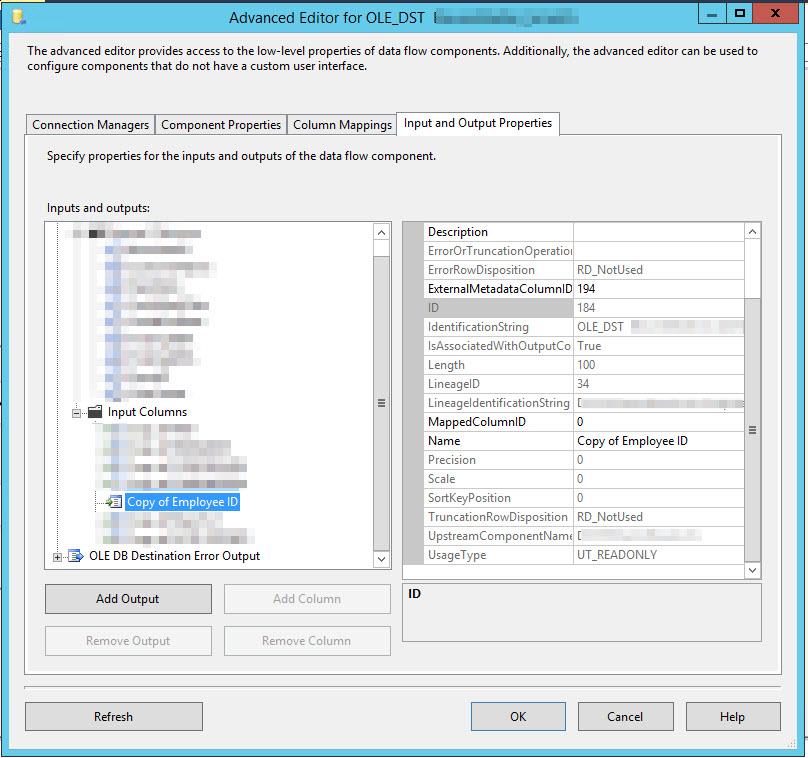Select the SortKeyPosition property row
The height and width of the screenshot is (758, 808).
click(584, 498)
